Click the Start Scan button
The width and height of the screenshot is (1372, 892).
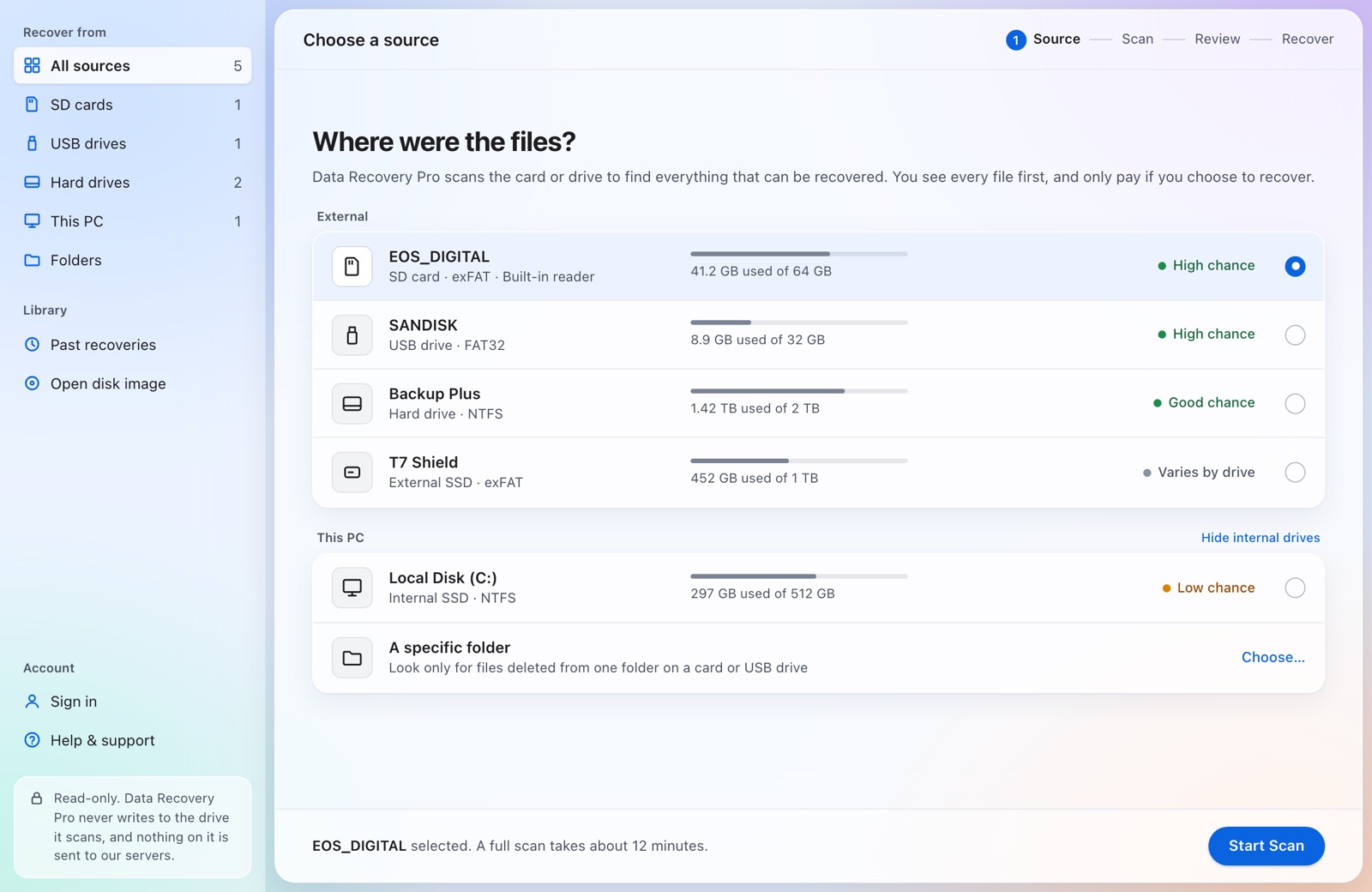1266,846
